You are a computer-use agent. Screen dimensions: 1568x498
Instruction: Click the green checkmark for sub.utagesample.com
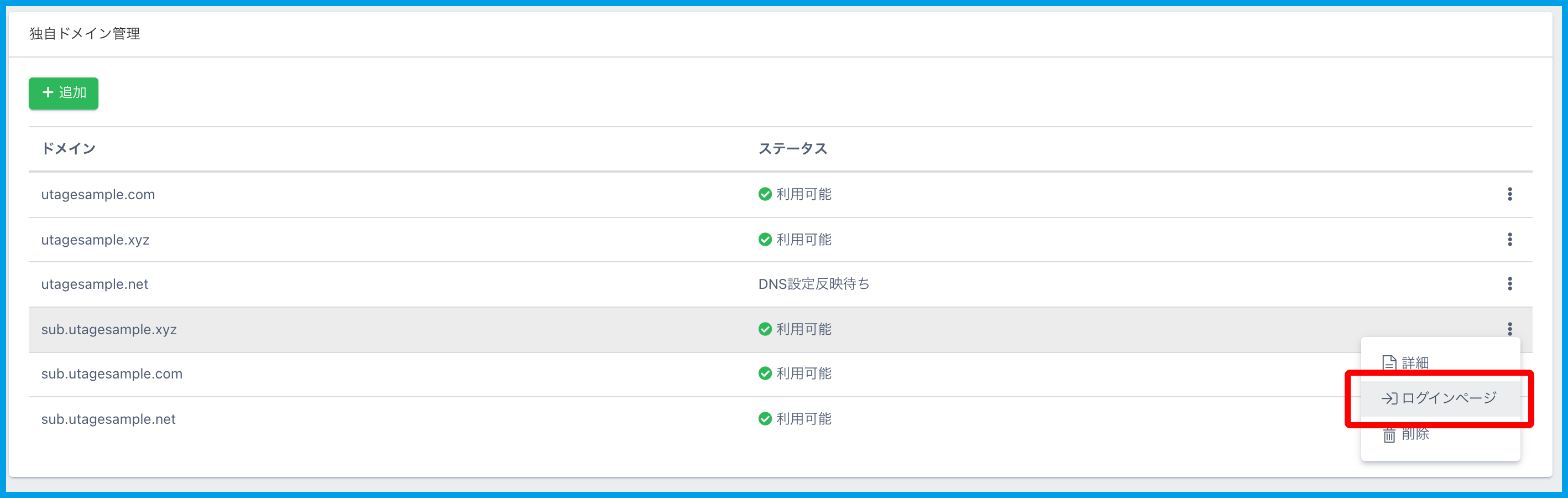765,373
